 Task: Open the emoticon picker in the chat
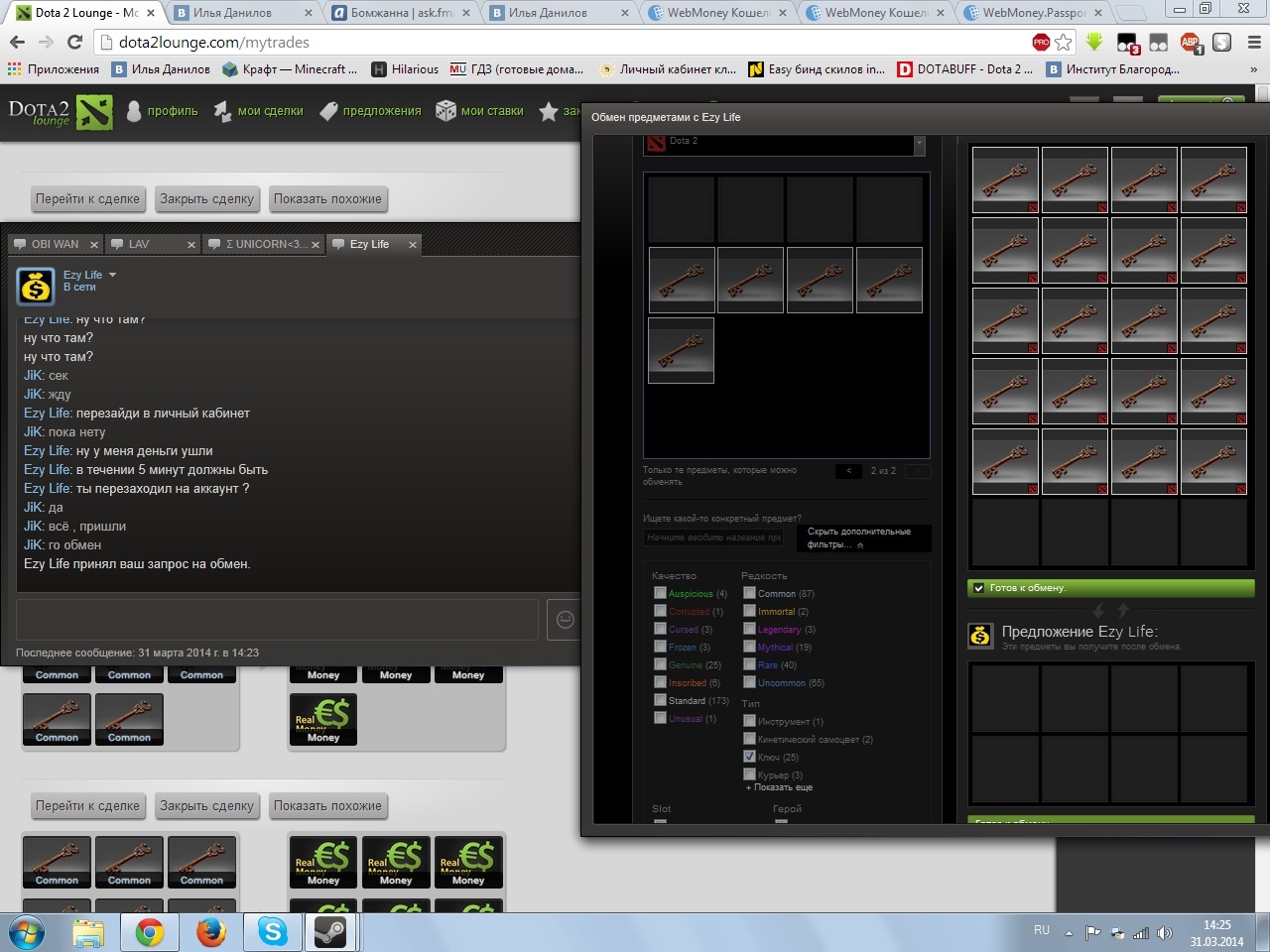(565, 620)
